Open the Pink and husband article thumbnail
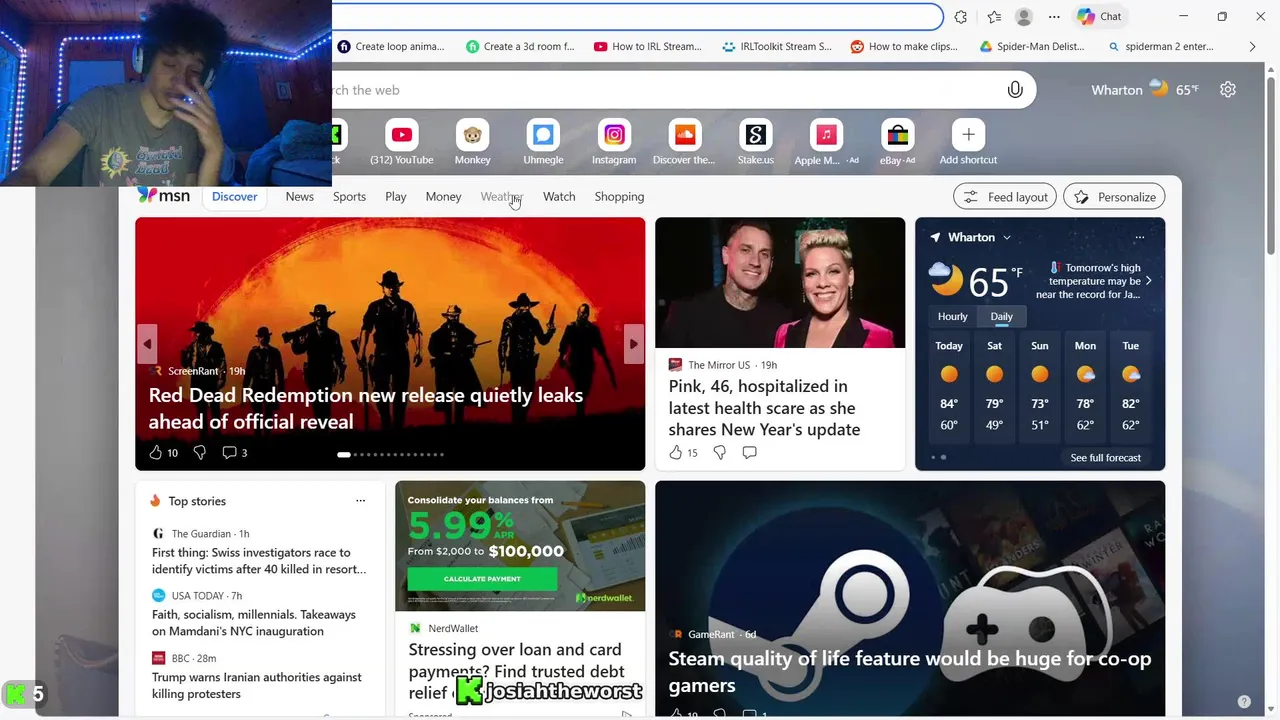This screenshot has width=1280, height=720. click(780, 283)
